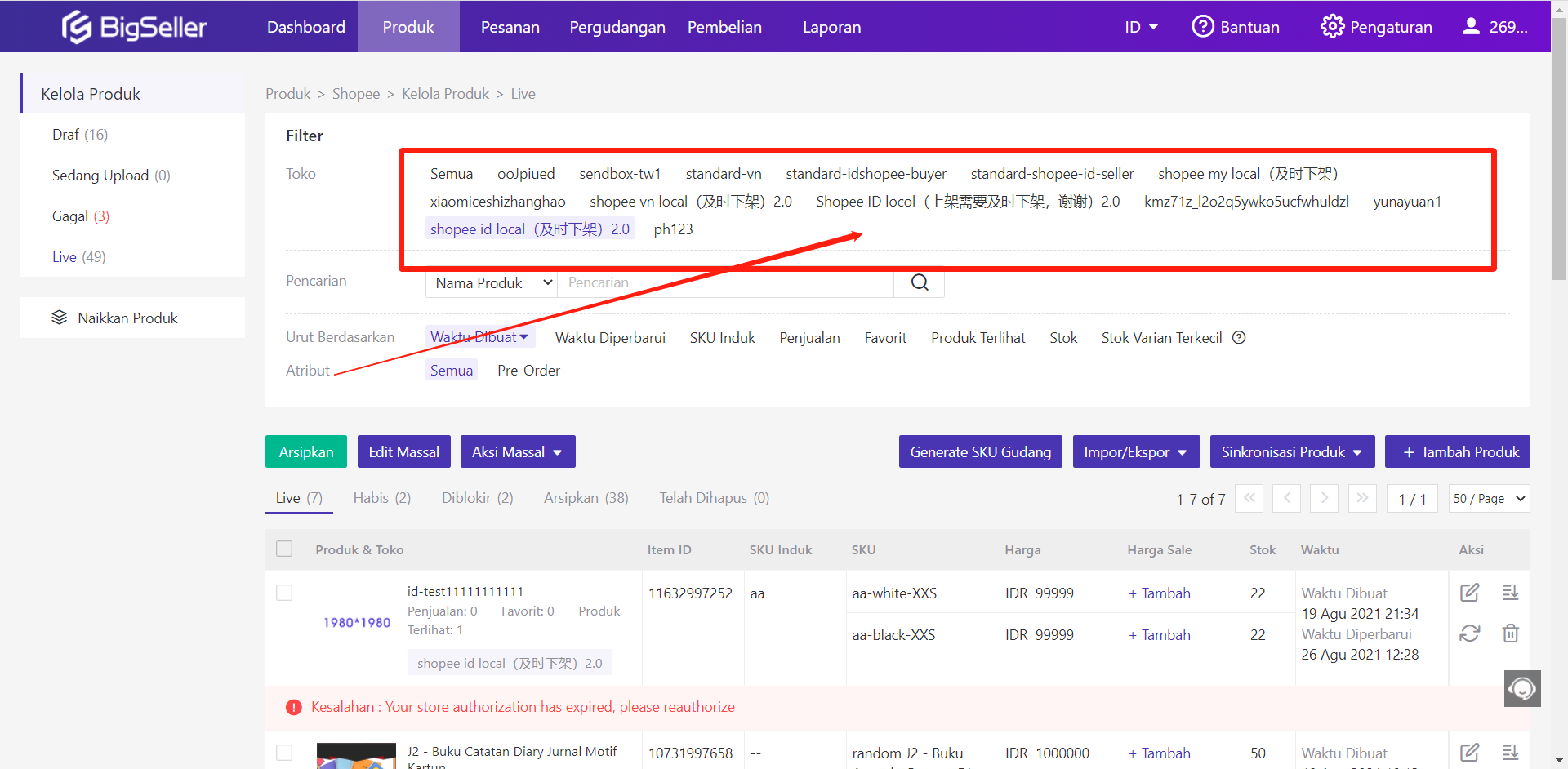Filter by store ph123

click(x=673, y=229)
